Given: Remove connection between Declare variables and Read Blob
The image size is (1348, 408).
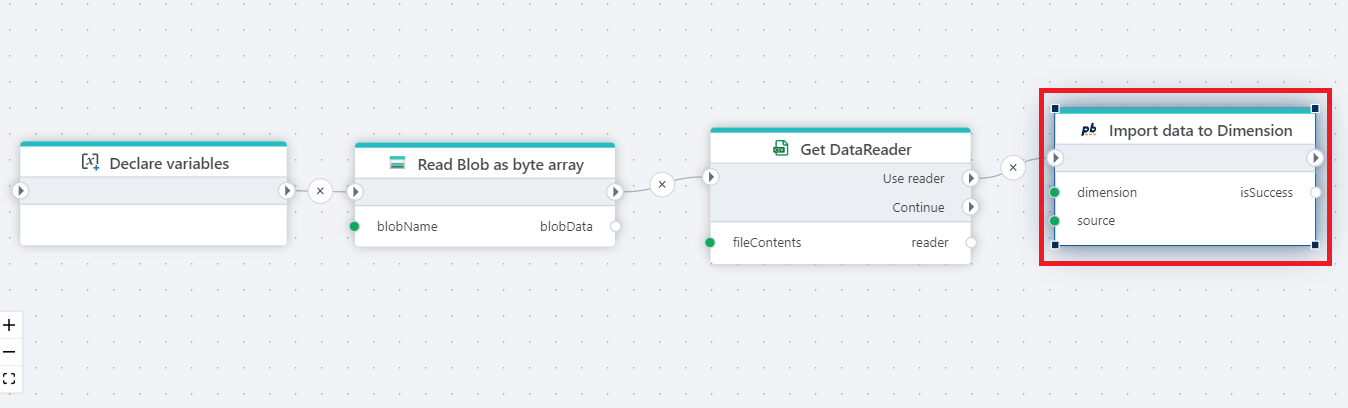Looking at the screenshot, I should coord(320,190).
